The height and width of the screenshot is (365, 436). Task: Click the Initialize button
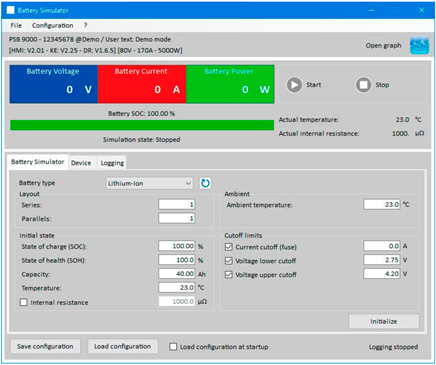[384, 321]
